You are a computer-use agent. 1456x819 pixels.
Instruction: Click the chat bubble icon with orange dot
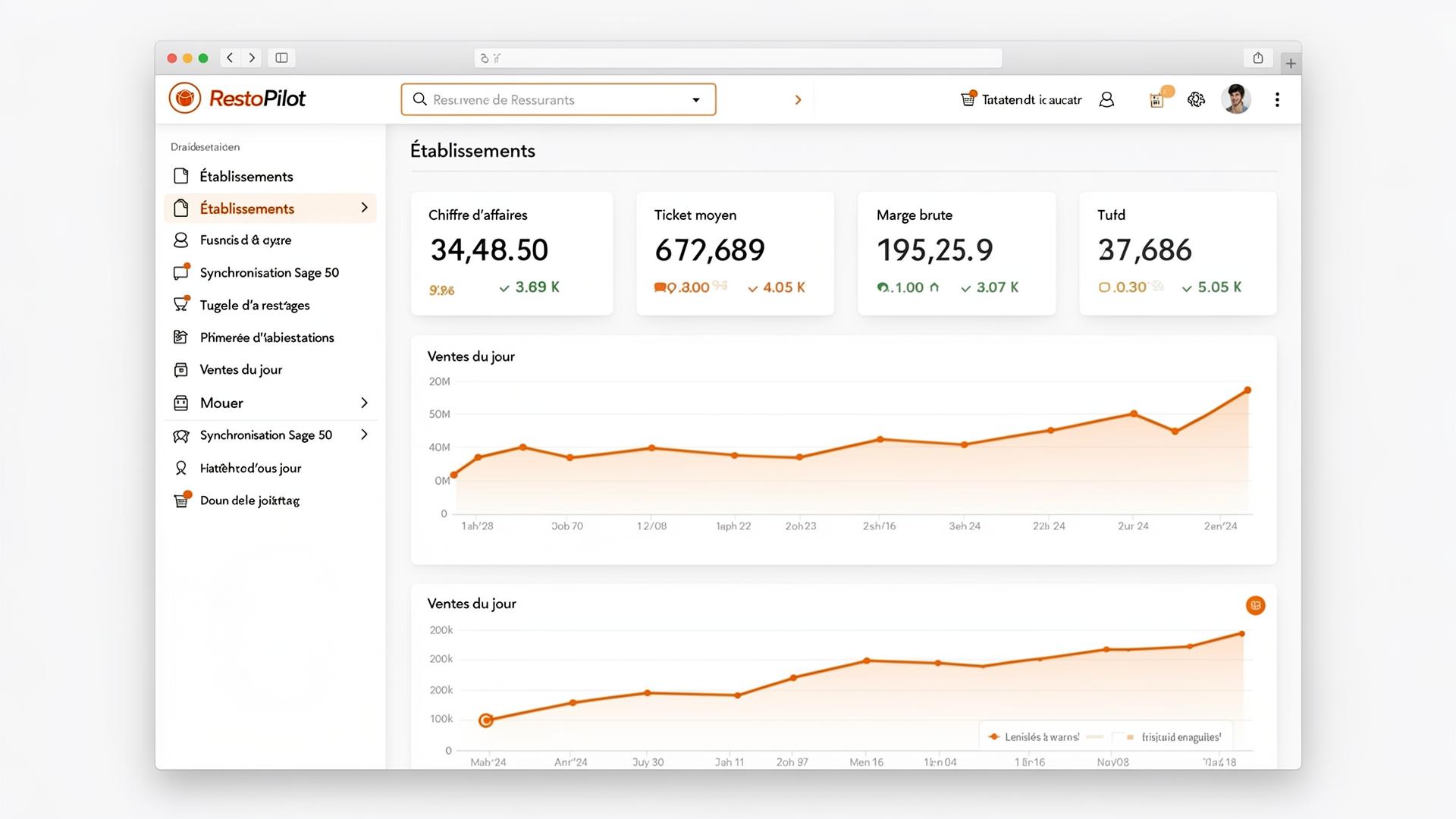(x=181, y=271)
